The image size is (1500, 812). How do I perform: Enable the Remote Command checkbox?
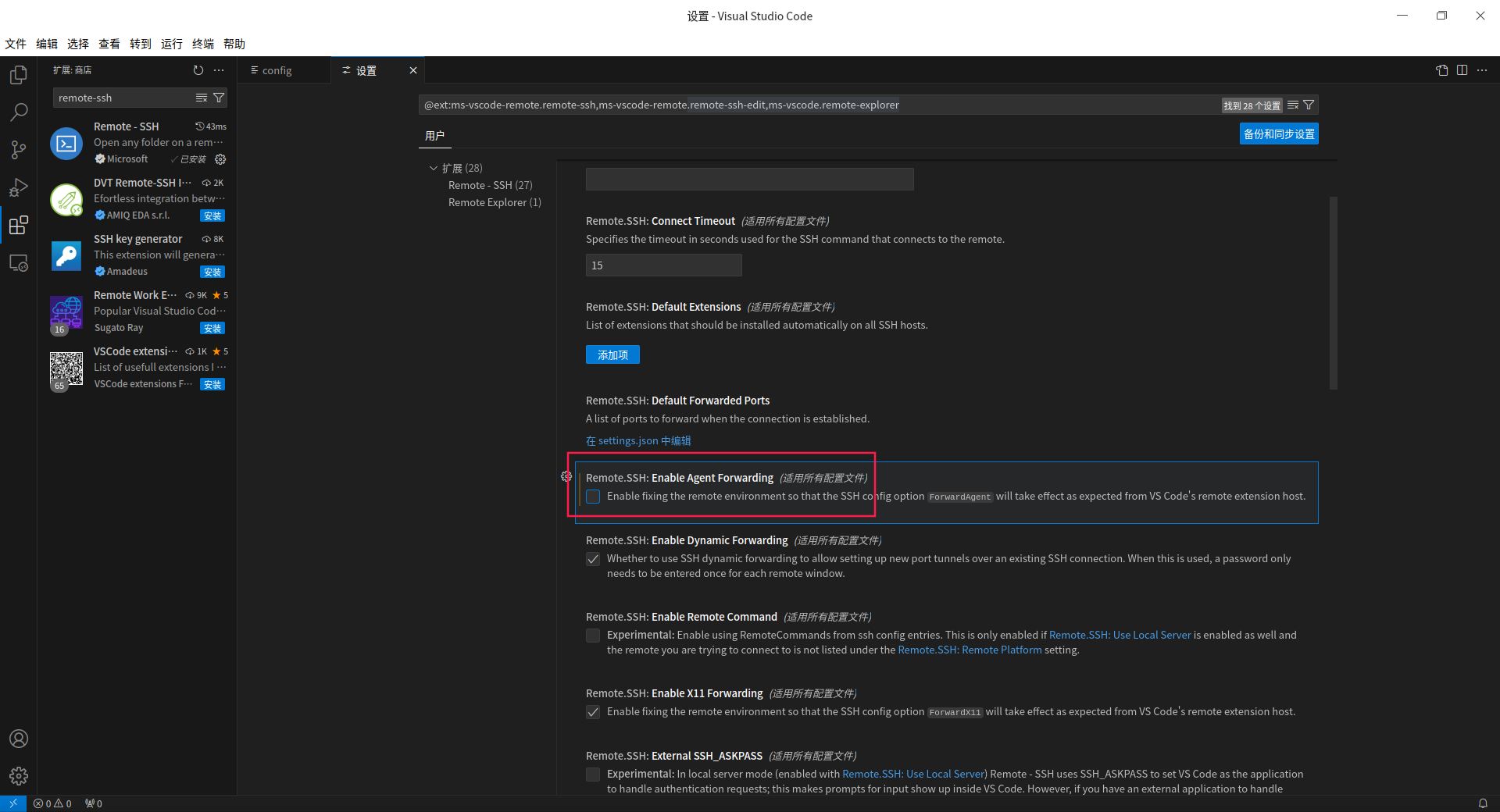pyautogui.click(x=593, y=636)
